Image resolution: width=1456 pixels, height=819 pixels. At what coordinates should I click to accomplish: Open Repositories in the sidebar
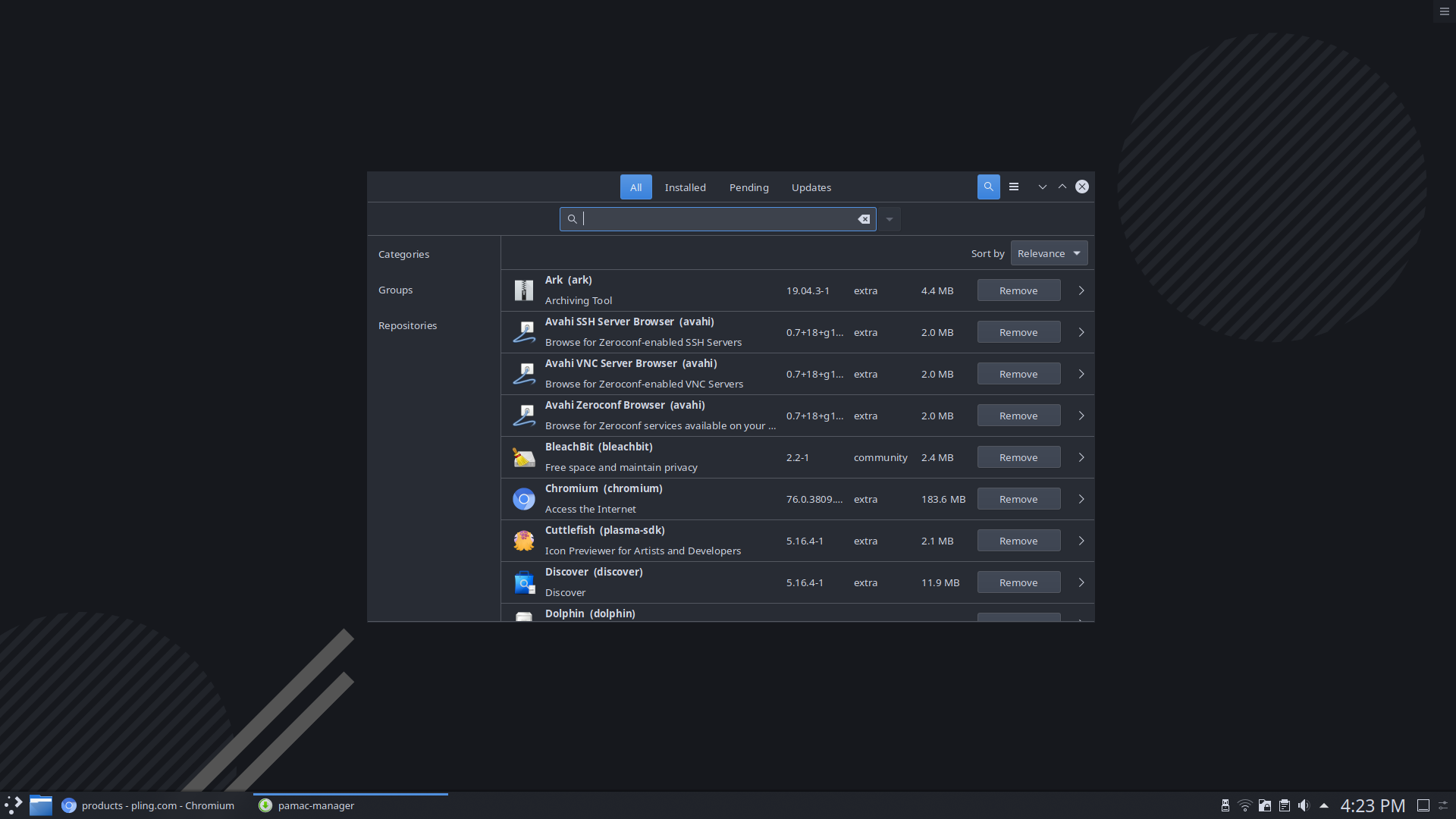click(407, 325)
